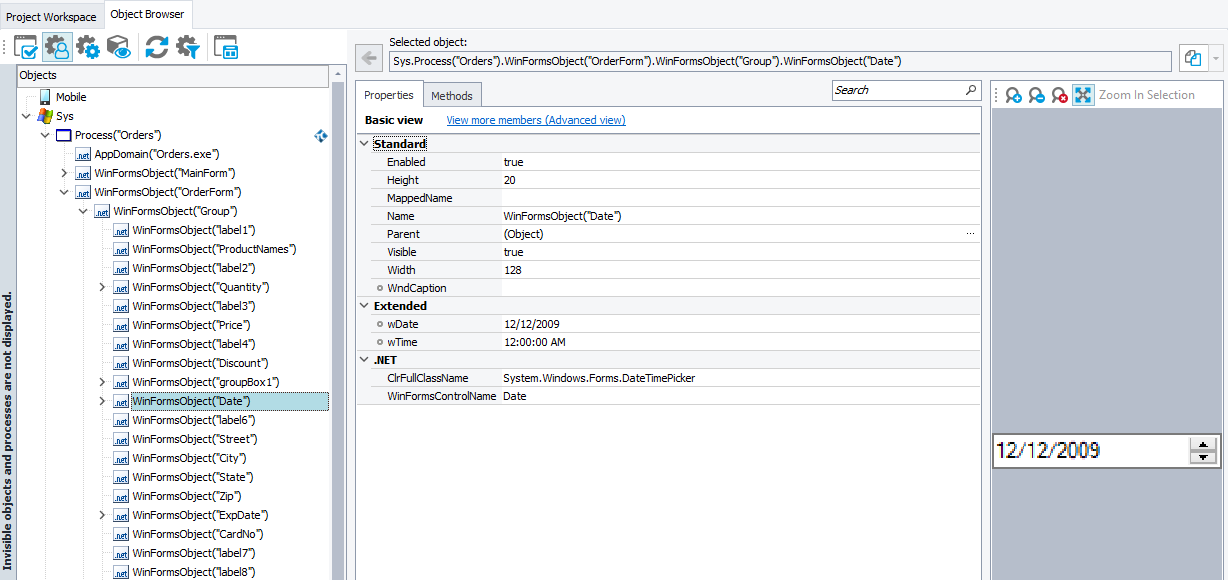Zoom out of the object preview image

1035,94
